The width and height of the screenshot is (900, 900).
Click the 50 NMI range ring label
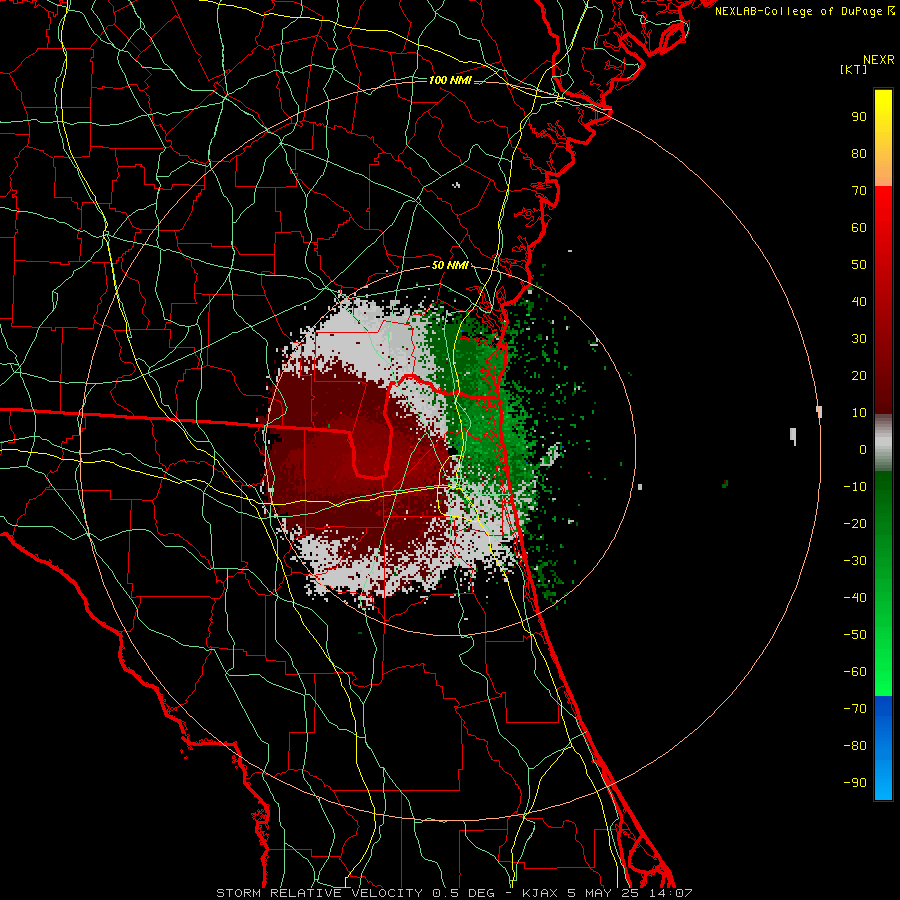450,265
